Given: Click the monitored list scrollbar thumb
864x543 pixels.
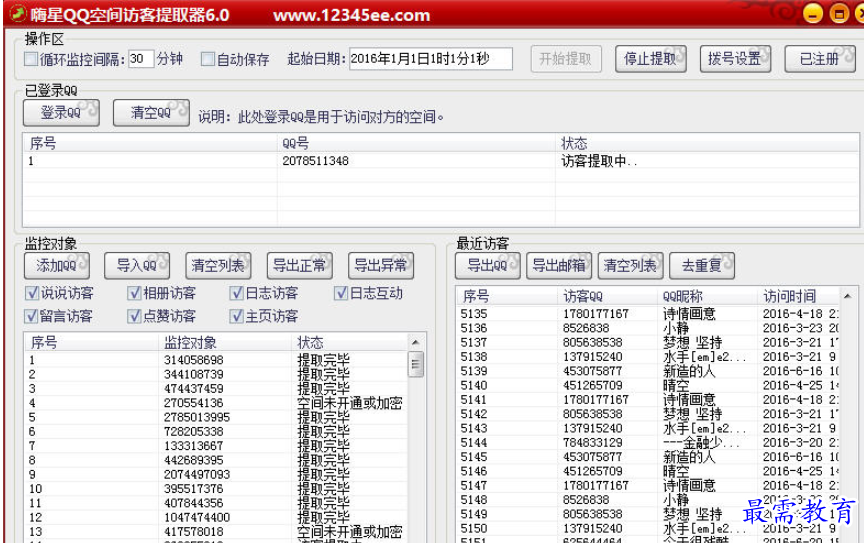Looking at the screenshot, I should pos(415,364).
